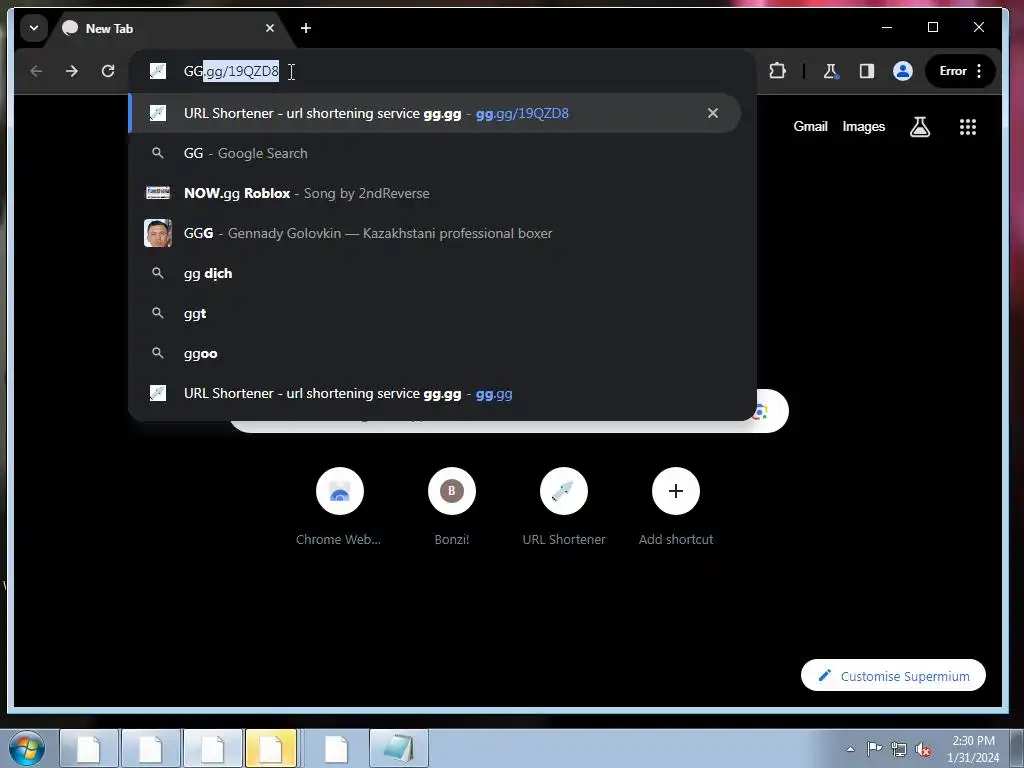This screenshot has width=1024, height=768.
Task: Open the network tray icon
Action: pyautogui.click(x=899, y=749)
